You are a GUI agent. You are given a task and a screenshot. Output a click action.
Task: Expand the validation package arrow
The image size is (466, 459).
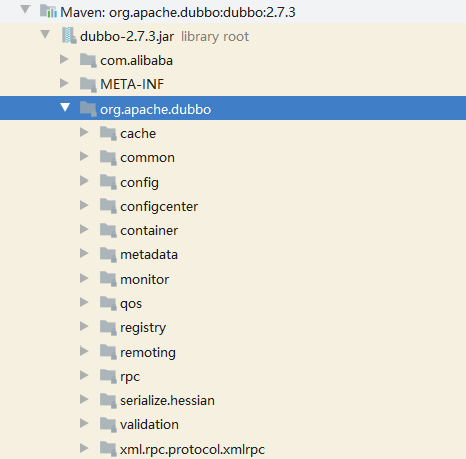point(84,423)
